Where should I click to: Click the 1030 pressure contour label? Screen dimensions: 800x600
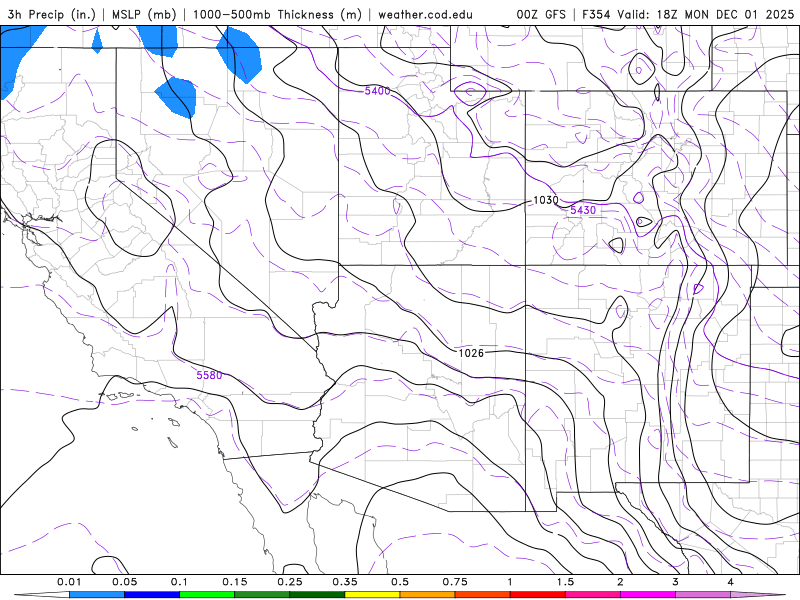click(x=545, y=201)
